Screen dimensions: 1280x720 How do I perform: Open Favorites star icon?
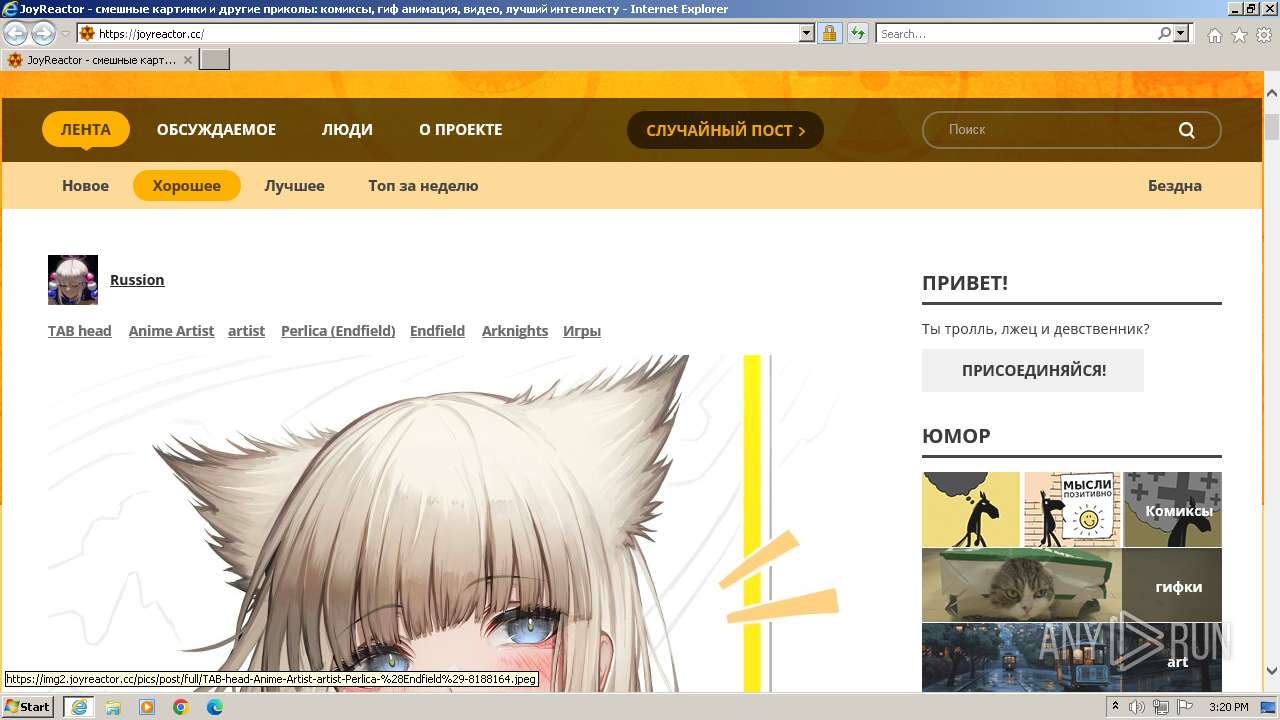point(1239,35)
